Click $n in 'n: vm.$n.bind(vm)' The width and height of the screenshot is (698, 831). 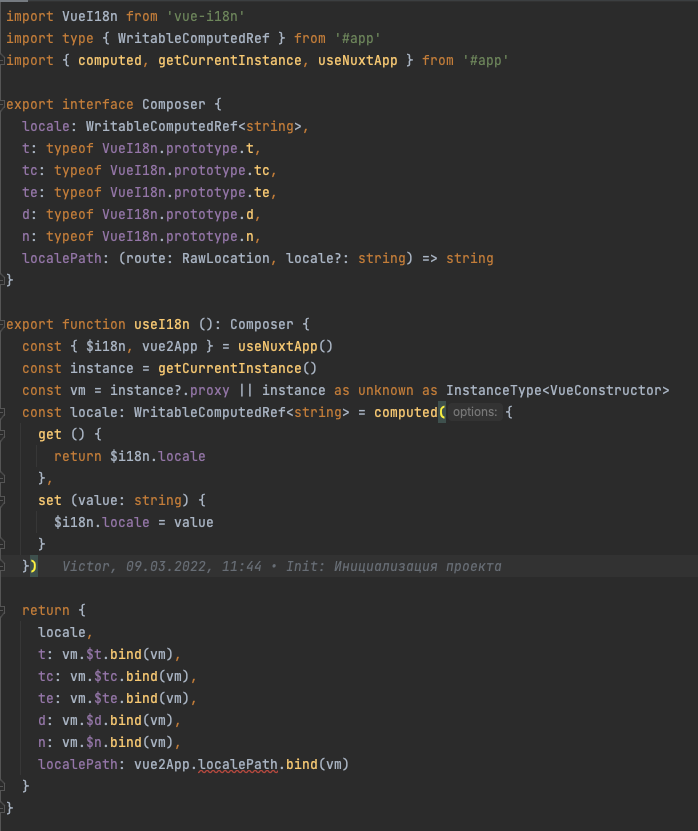pyautogui.click(x=94, y=742)
